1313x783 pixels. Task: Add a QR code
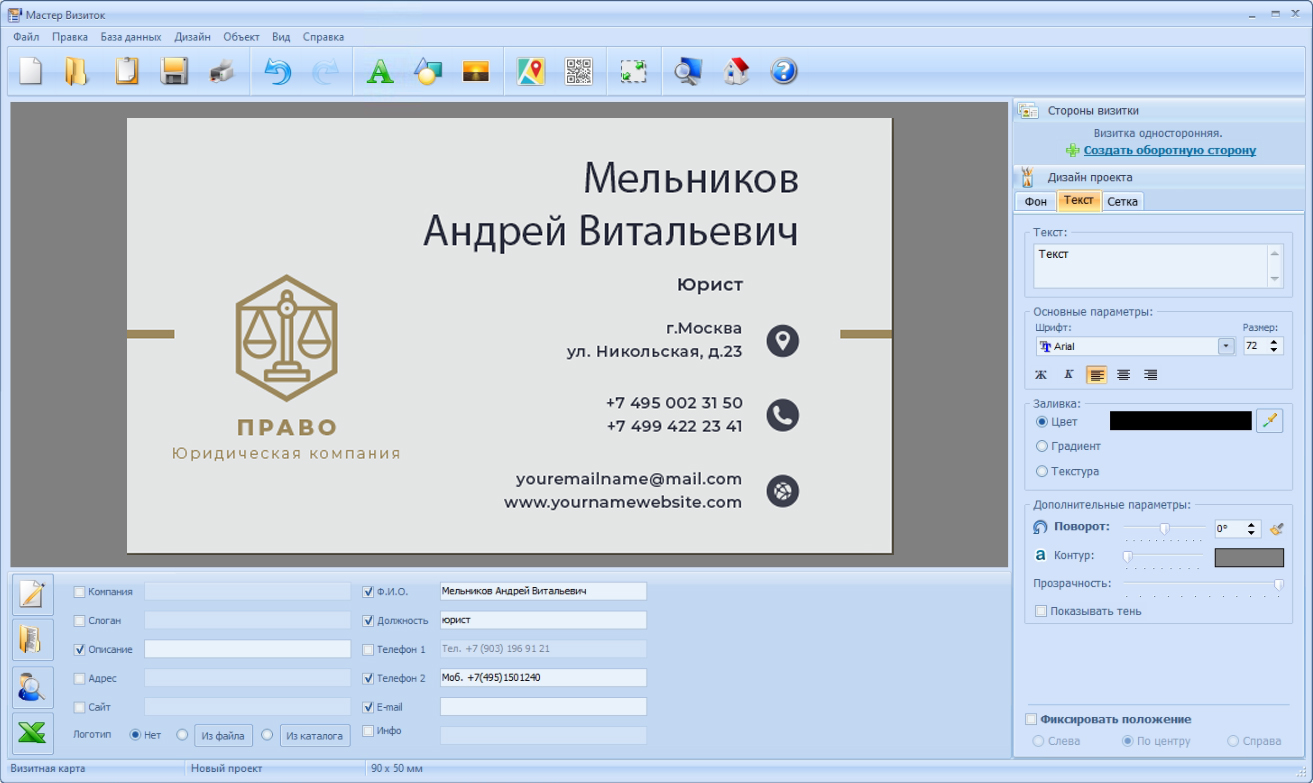click(x=579, y=71)
